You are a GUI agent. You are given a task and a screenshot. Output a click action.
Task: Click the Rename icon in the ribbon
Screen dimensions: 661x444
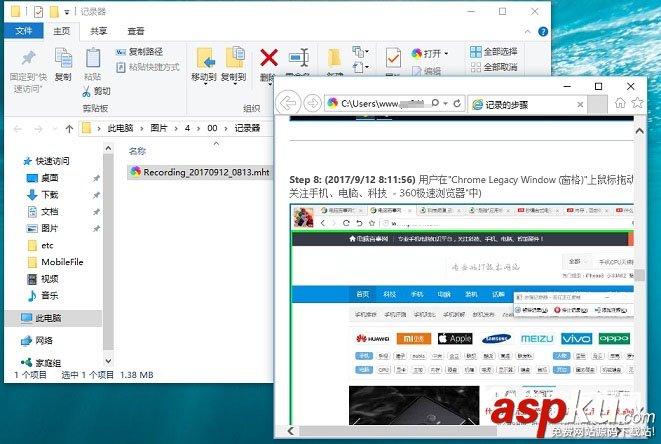coord(299,57)
